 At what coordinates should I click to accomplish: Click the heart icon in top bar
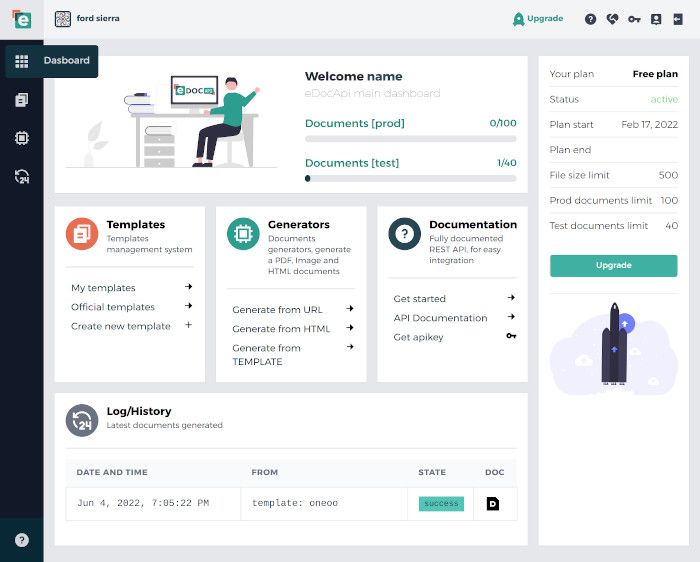pyautogui.click(x=612, y=19)
